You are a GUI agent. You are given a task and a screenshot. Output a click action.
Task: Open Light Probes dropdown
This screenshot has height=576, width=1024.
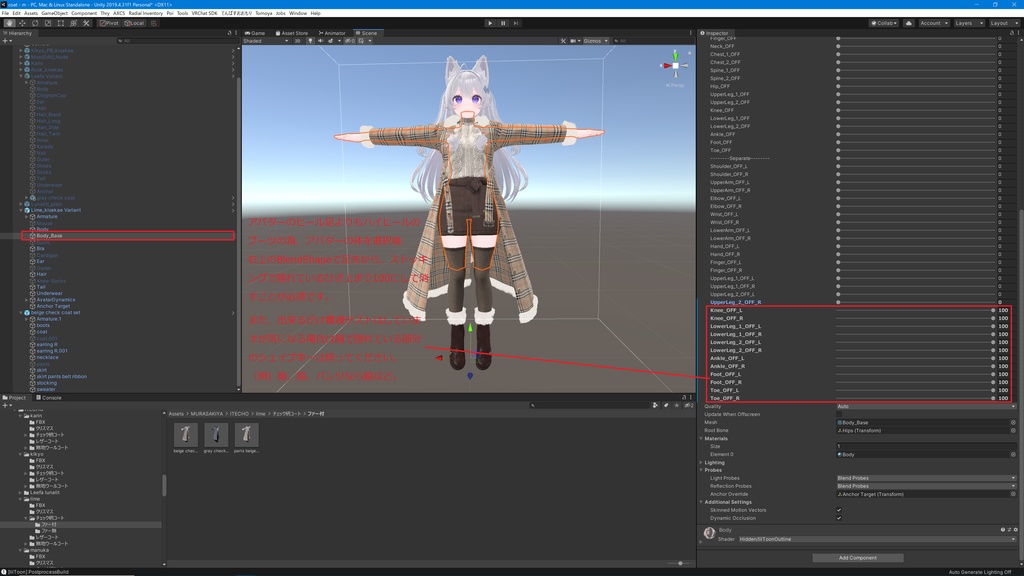click(926, 478)
